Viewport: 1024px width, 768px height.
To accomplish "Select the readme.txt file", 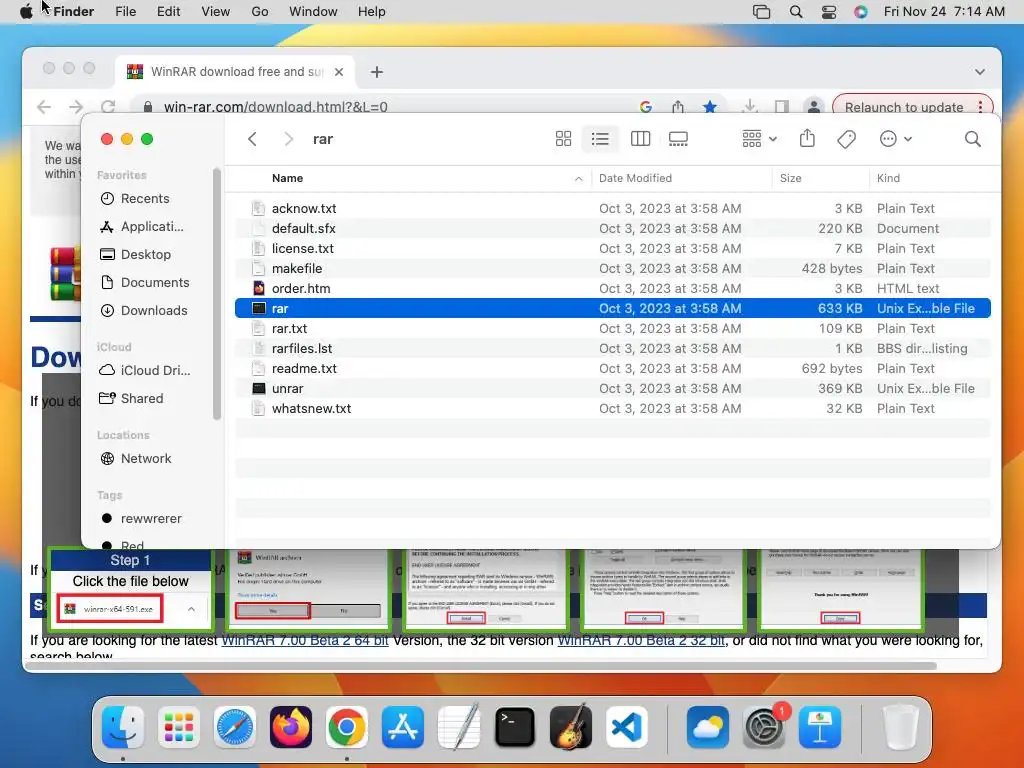I will tap(613, 368).
